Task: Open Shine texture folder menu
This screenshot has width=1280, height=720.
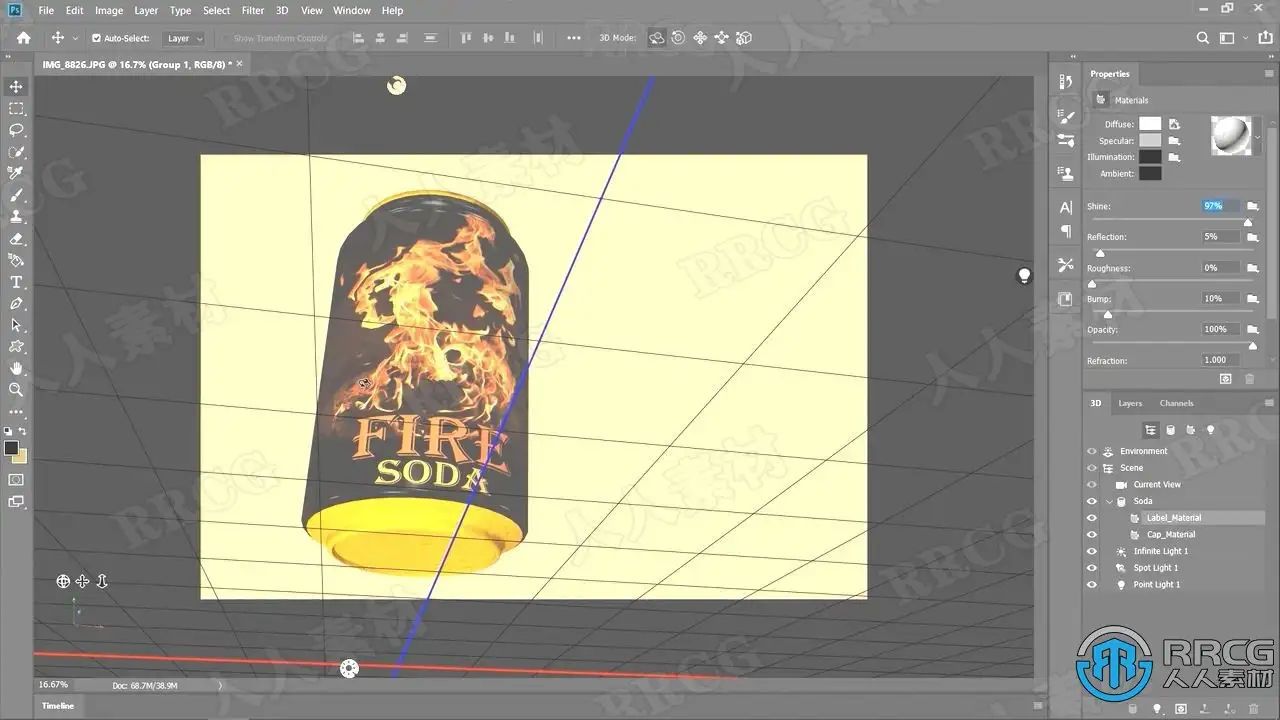Action: (1252, 206)
